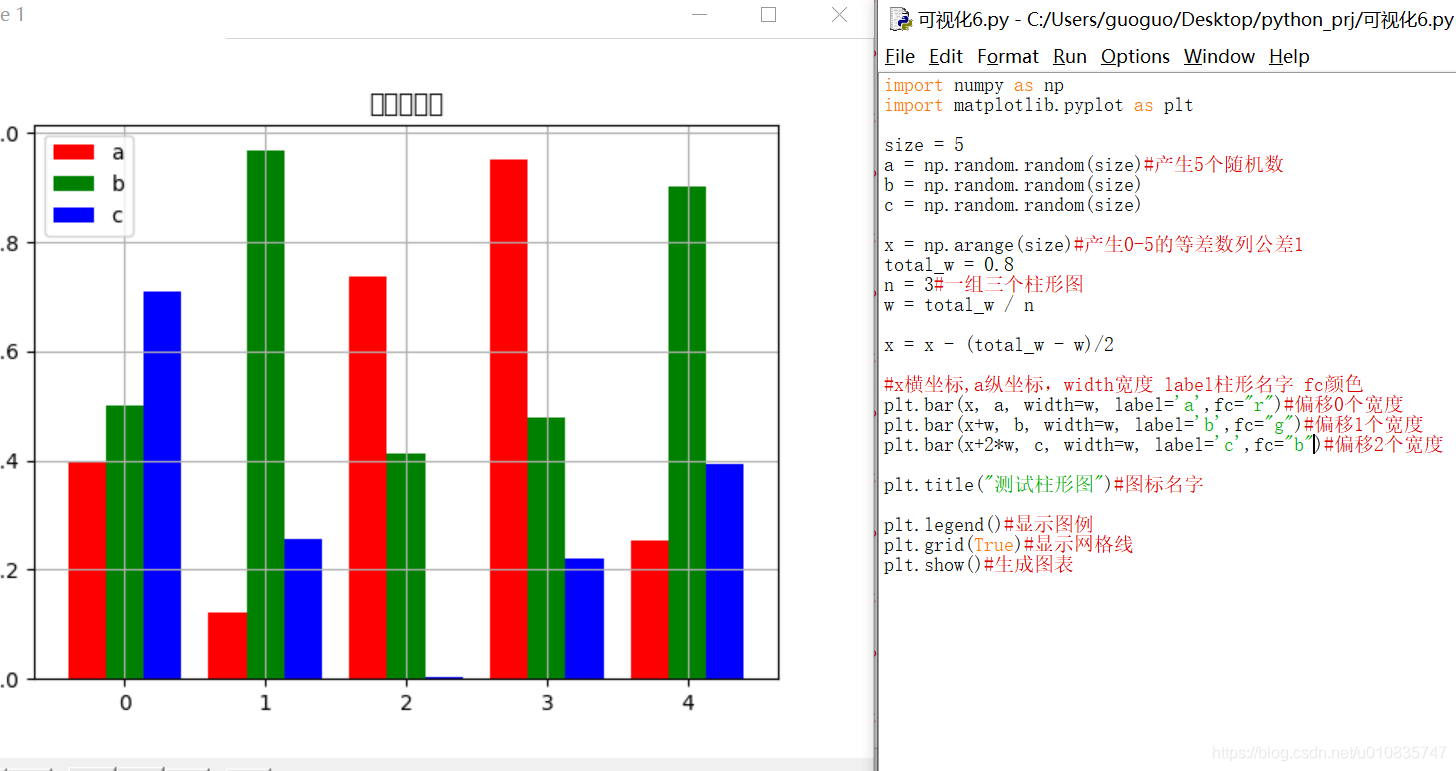This screenshot has height=771, width=1456.
Task: Open the Window menu in IDLE
Action: tap(1219, 57)
